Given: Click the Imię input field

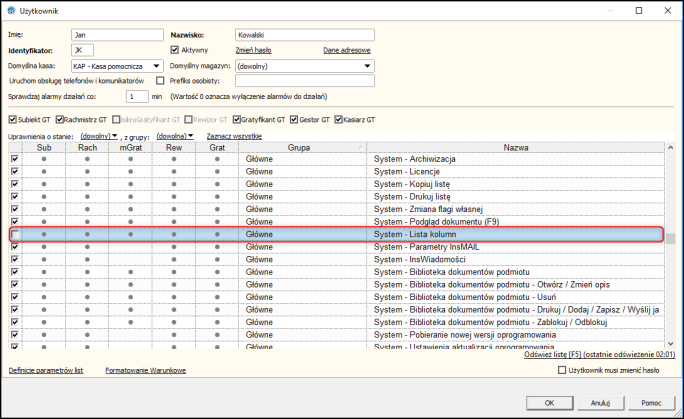Looking at the screenshot, I should (117, 35).
